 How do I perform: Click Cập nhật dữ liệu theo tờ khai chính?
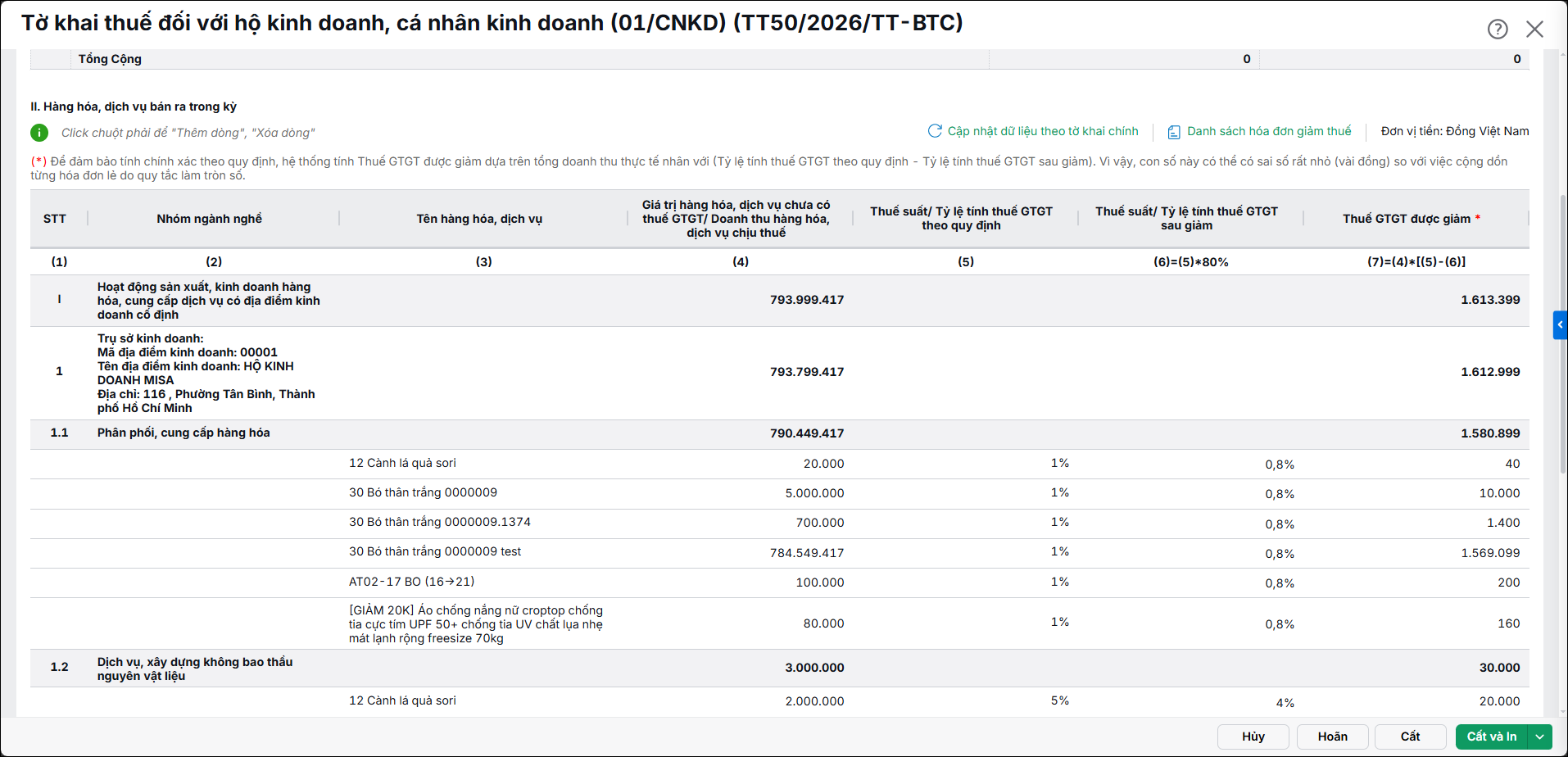[1043, 131]
